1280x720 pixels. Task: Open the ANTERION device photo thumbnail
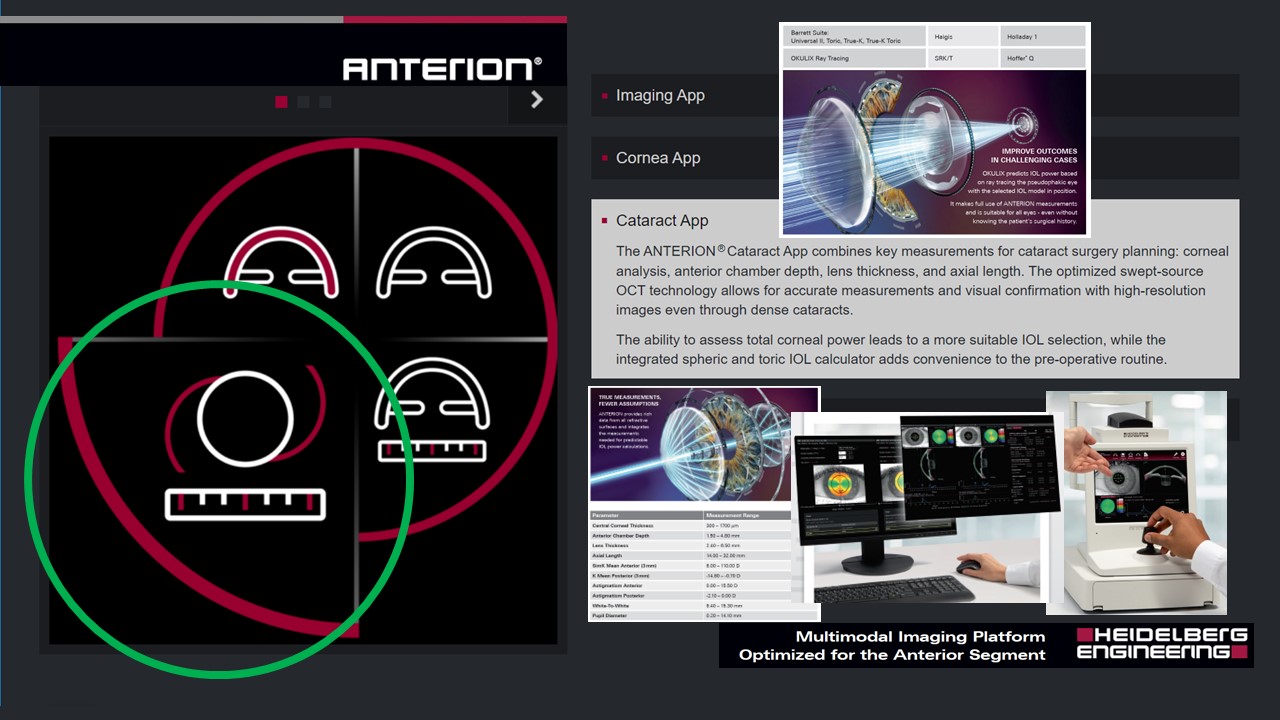point(1136,502)
